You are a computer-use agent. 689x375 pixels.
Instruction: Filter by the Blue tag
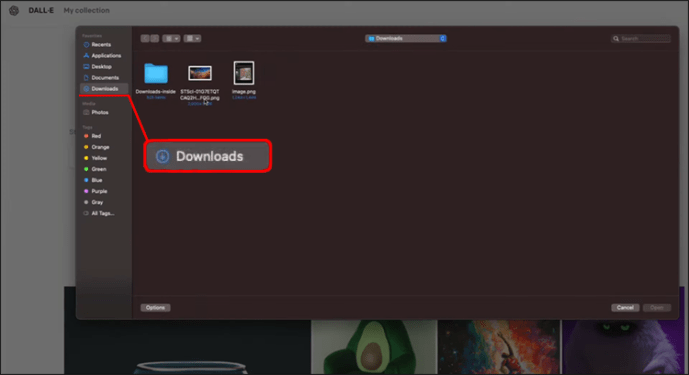pyautogui.click(x=93, y=180)
